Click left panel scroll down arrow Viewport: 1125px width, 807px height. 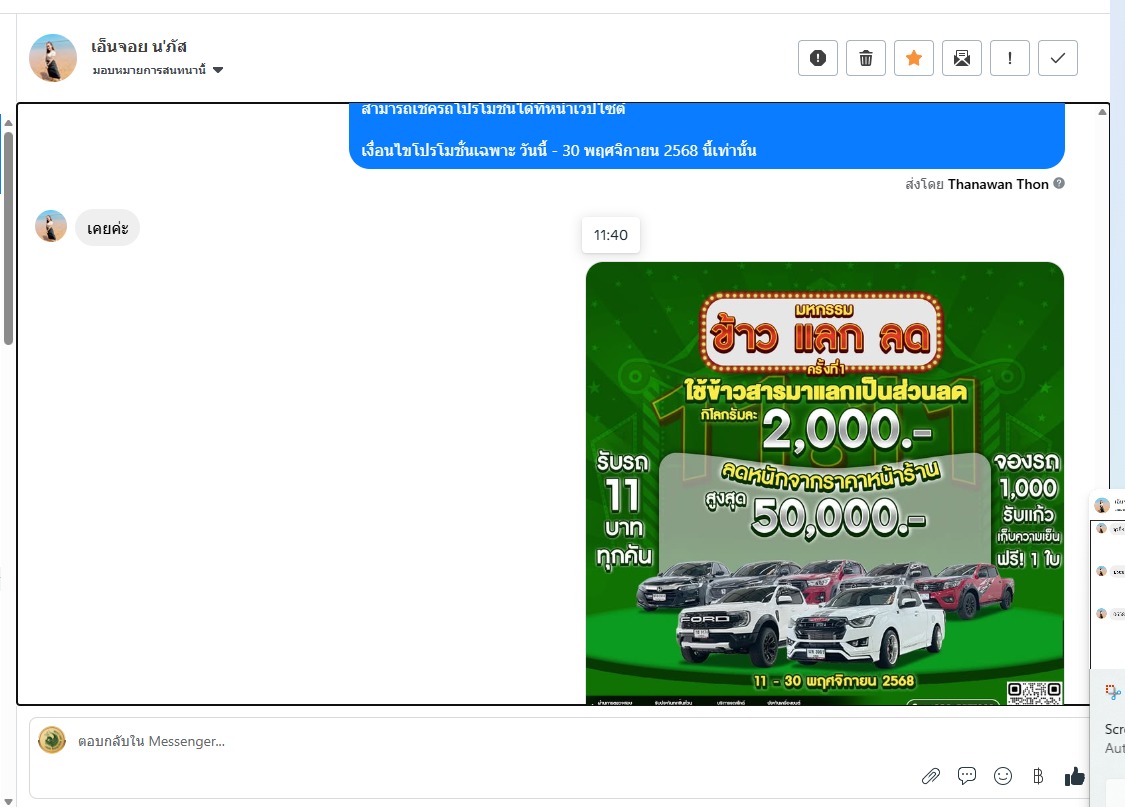8,801
